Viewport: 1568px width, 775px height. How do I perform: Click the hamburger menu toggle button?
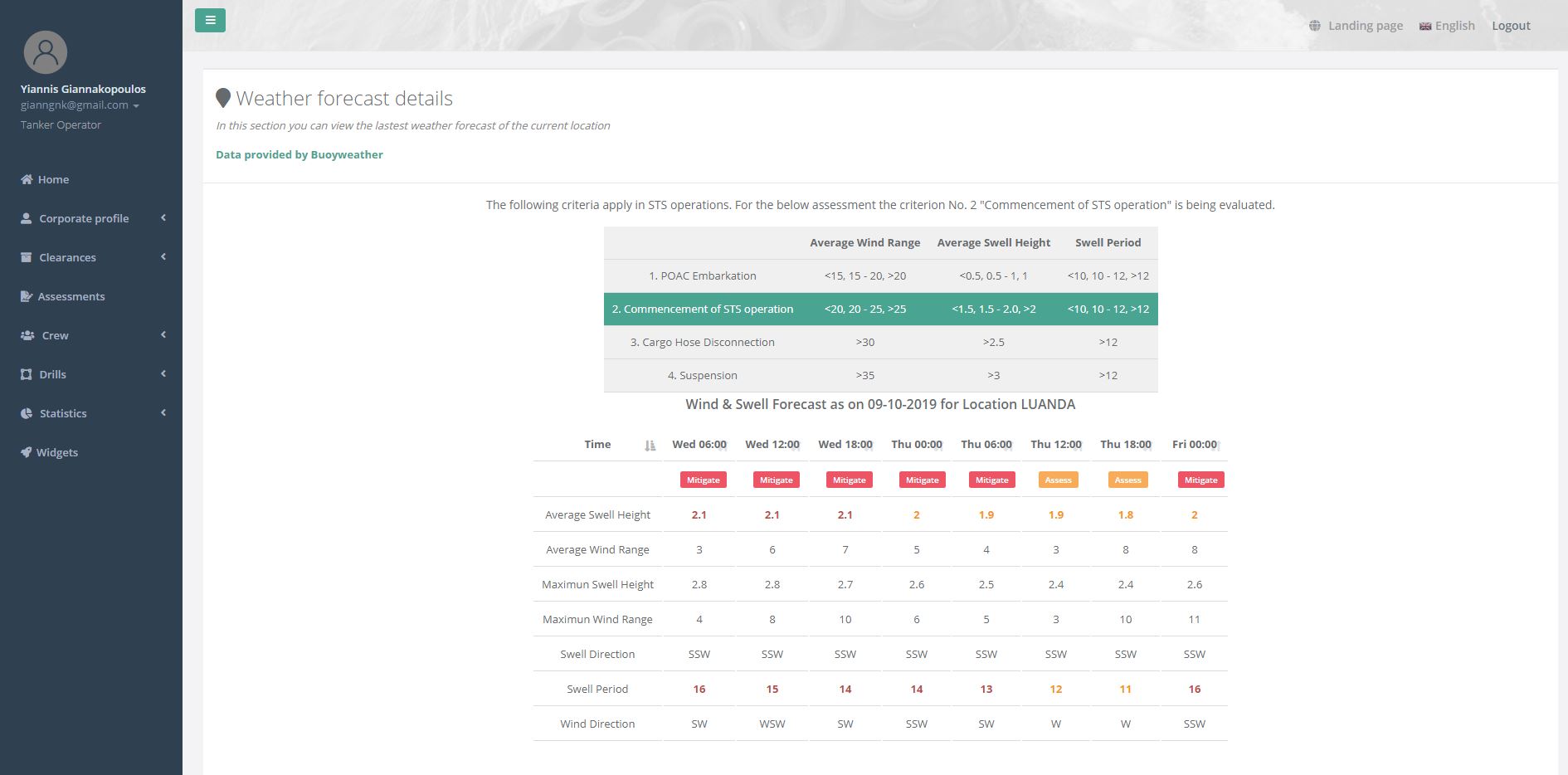[x=210, y=21]
